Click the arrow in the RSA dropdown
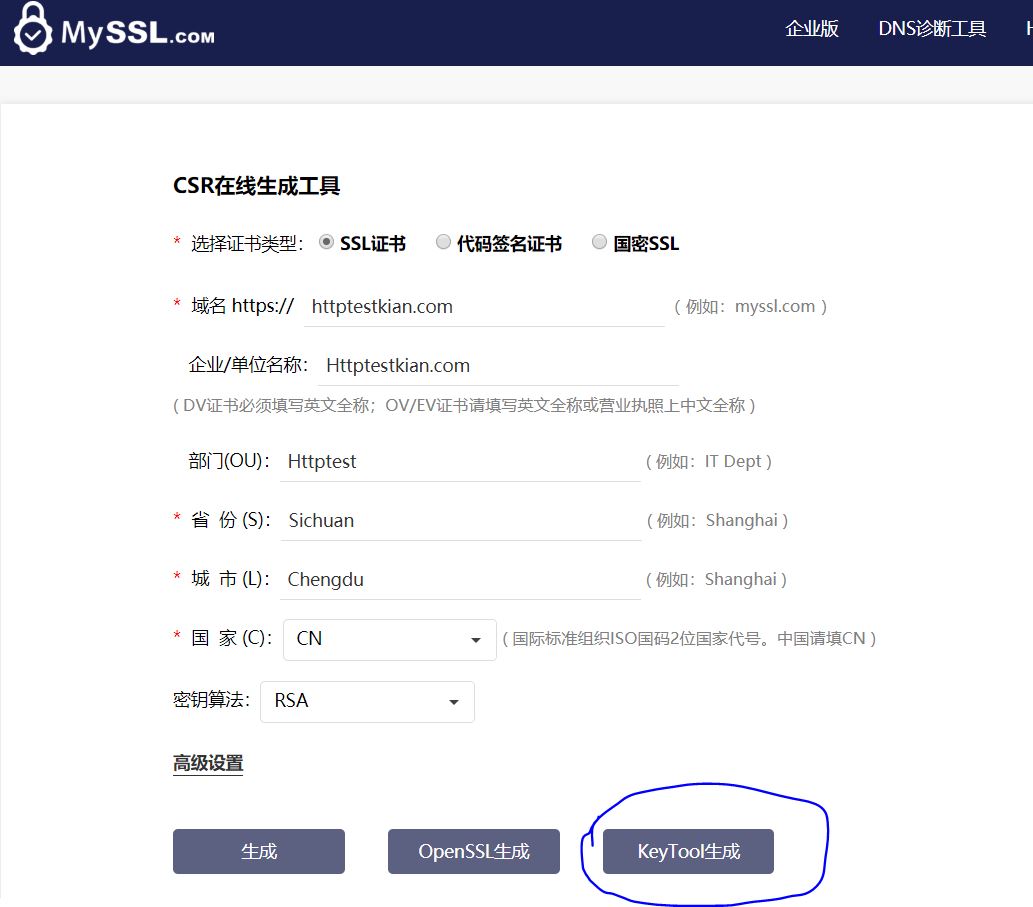Image resolution: width=1033 pixels, height=907 pixels. [454, 702]
